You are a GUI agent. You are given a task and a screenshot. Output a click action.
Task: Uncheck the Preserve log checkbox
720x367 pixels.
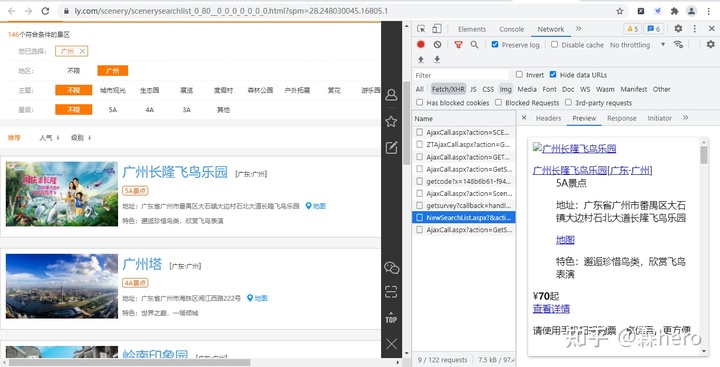[x=495, y=45]
